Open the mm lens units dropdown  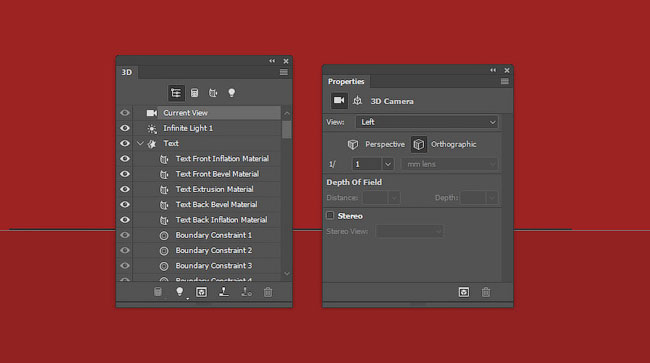(x=449, y=165)
